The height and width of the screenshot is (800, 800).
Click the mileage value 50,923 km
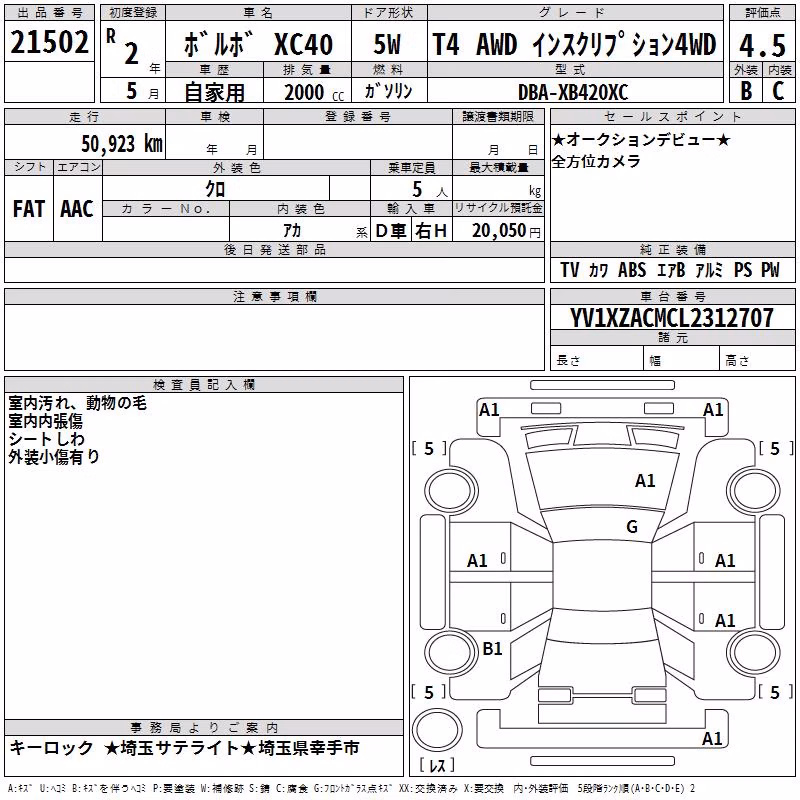click(x=122, y=144)
